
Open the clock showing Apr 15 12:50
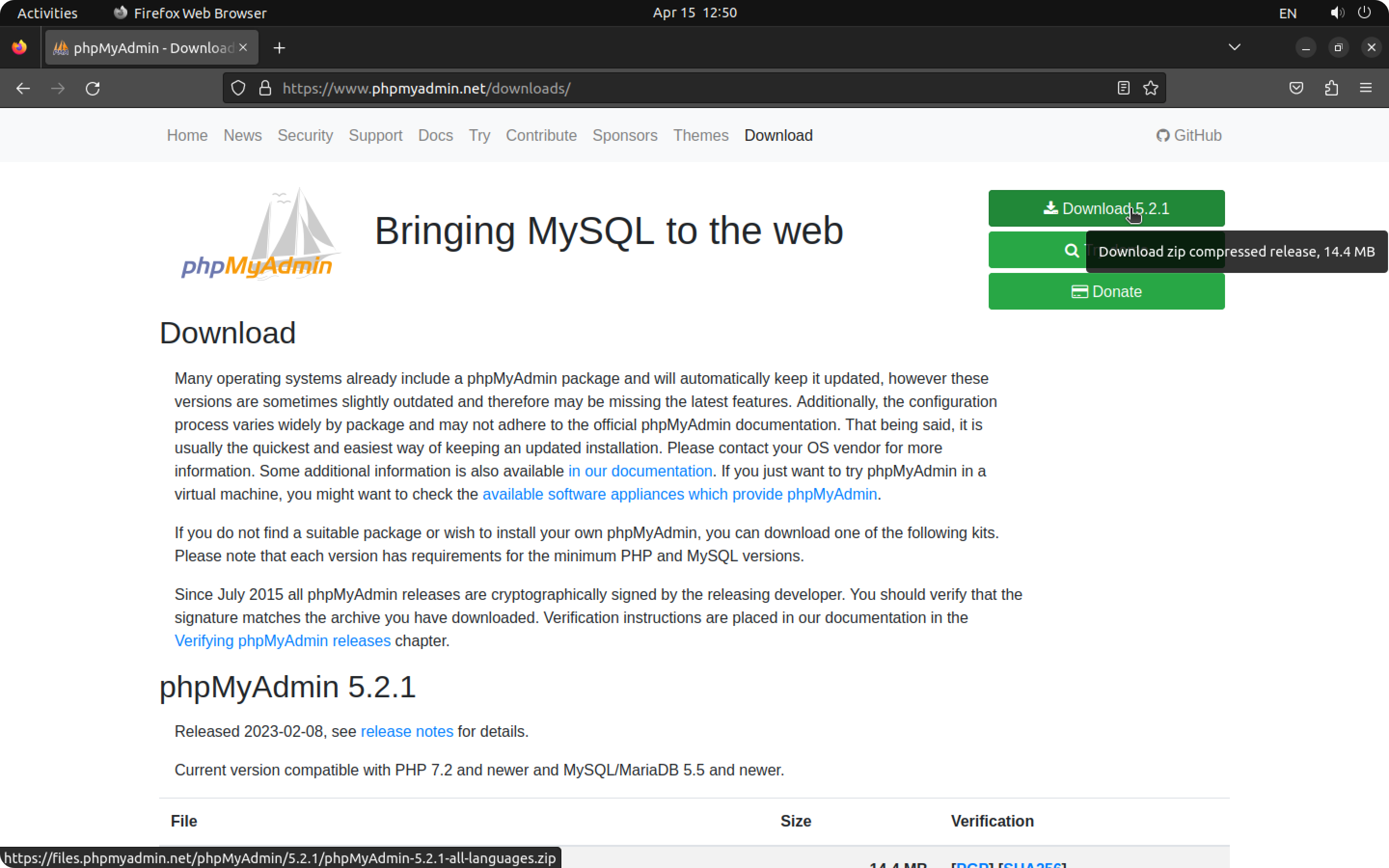(x=694, y=13)
